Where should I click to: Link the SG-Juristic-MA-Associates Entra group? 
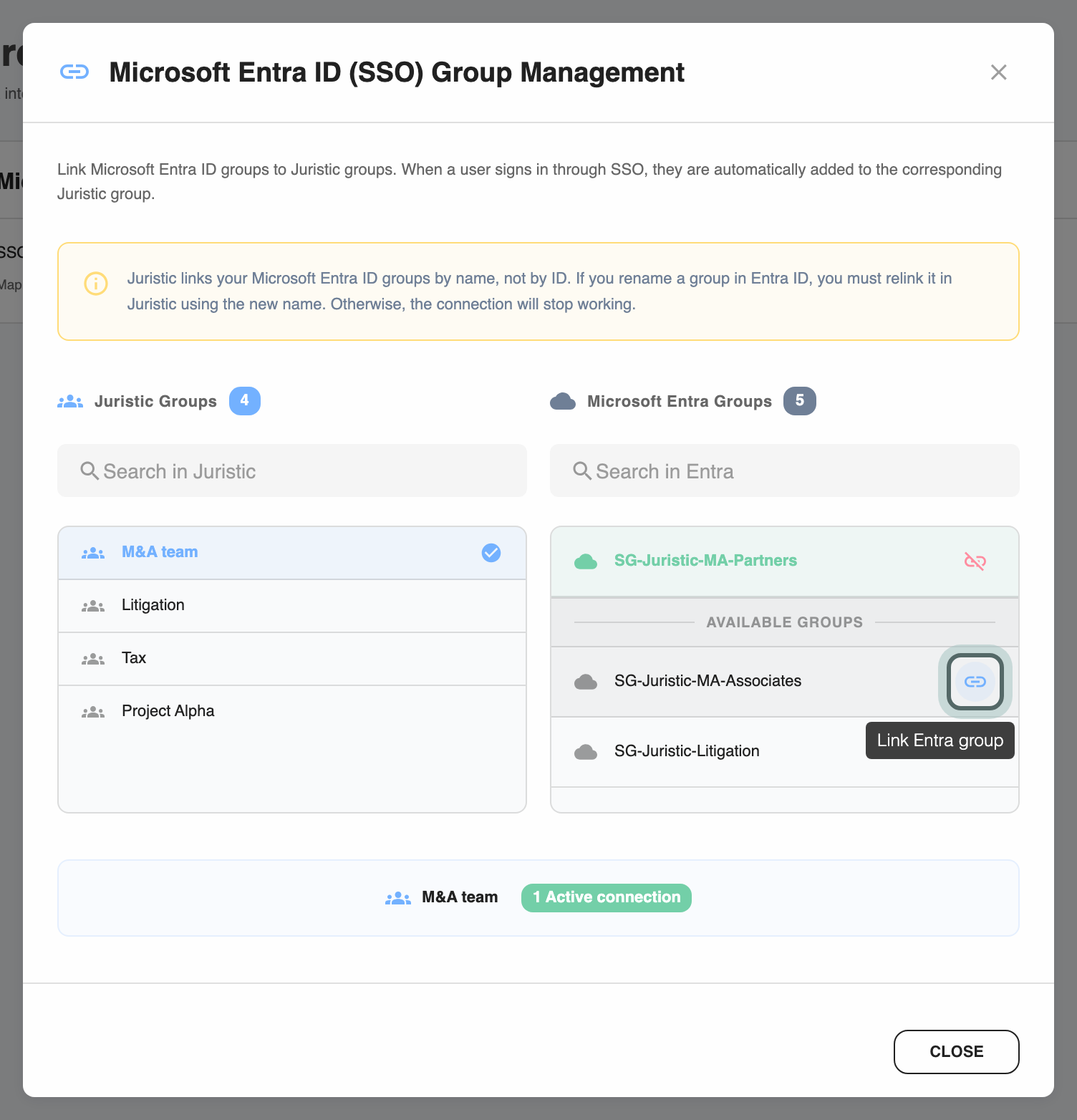point(975,682)
